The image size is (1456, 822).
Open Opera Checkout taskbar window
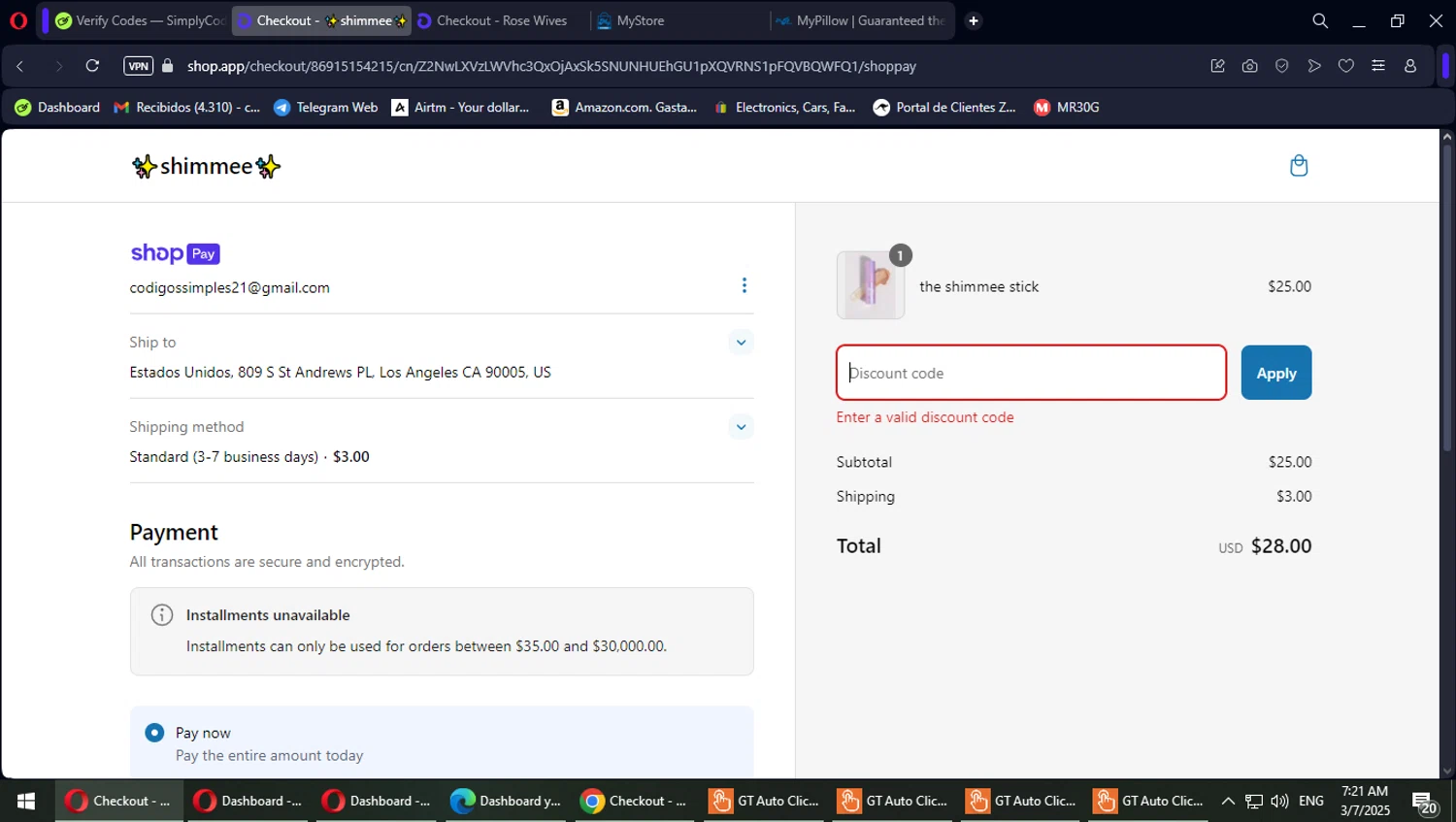point(118,801)
